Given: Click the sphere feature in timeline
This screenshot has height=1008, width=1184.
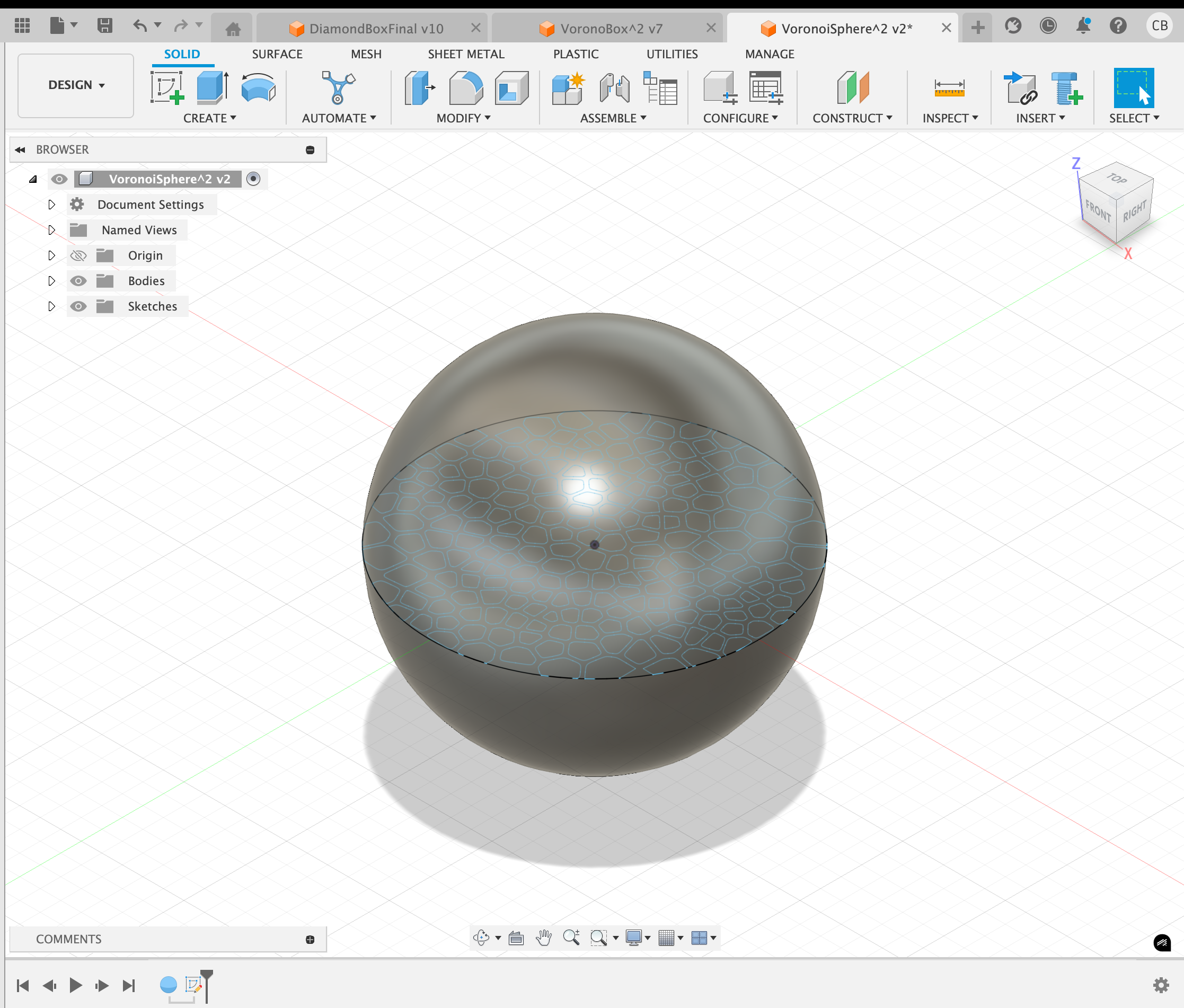Looking at the screenshot, I should click(x=168, y=985).
